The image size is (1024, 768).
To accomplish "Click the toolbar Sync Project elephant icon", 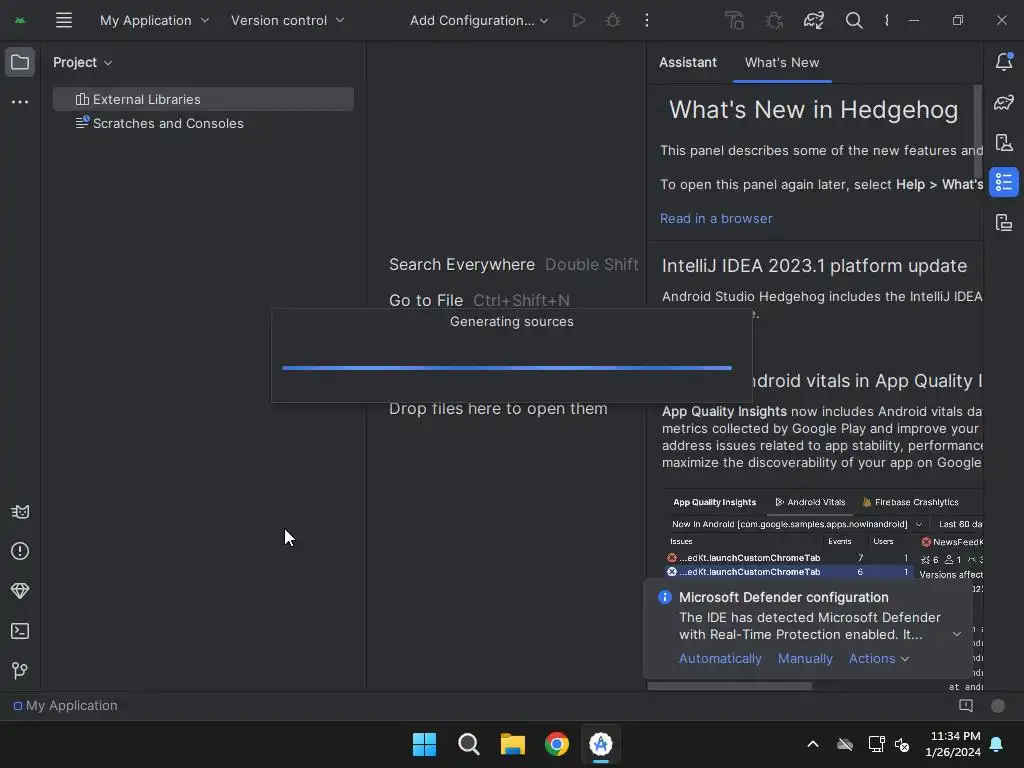I will (814, 20).
